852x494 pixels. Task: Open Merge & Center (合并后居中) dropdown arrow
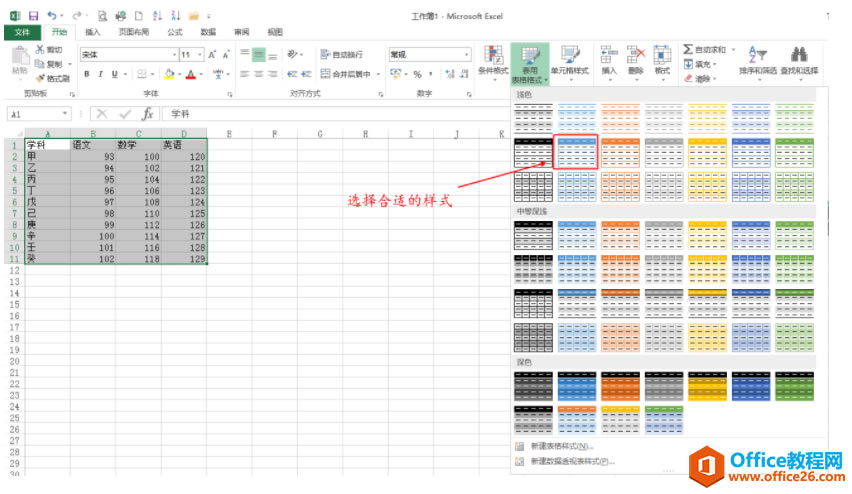click(378, 74)
